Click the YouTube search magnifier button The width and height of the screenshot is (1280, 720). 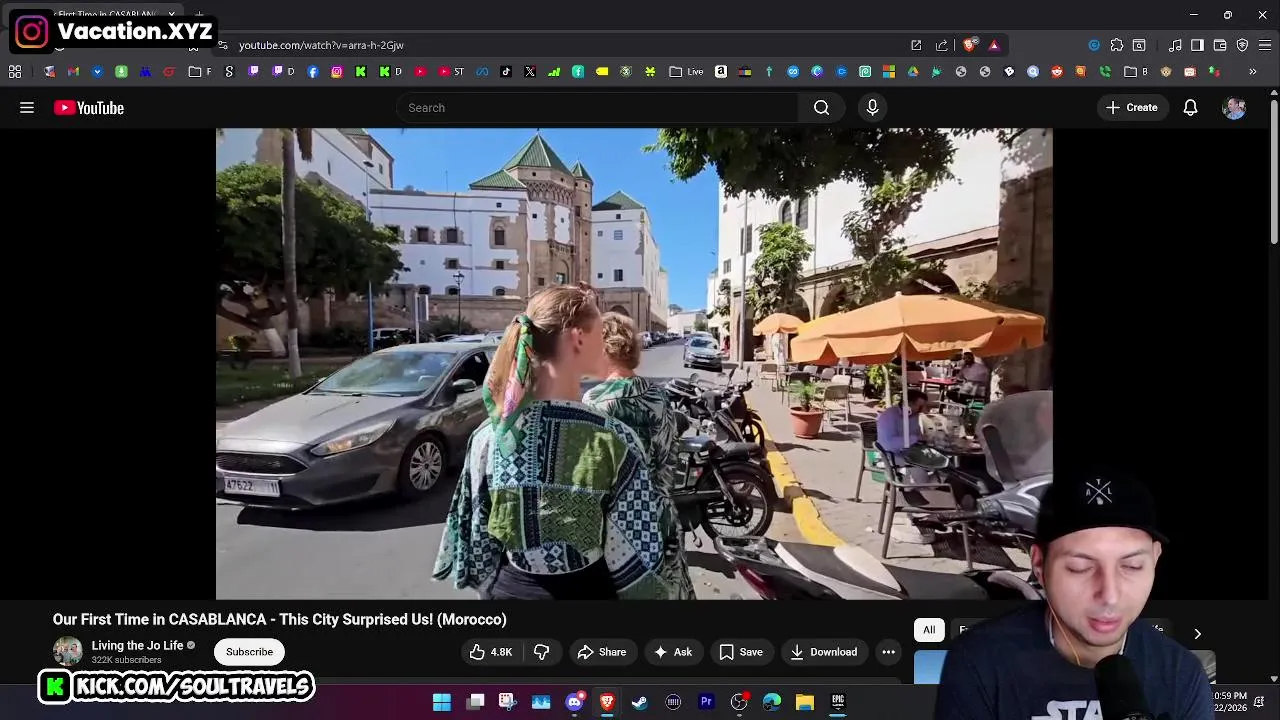tap(821, 108)
